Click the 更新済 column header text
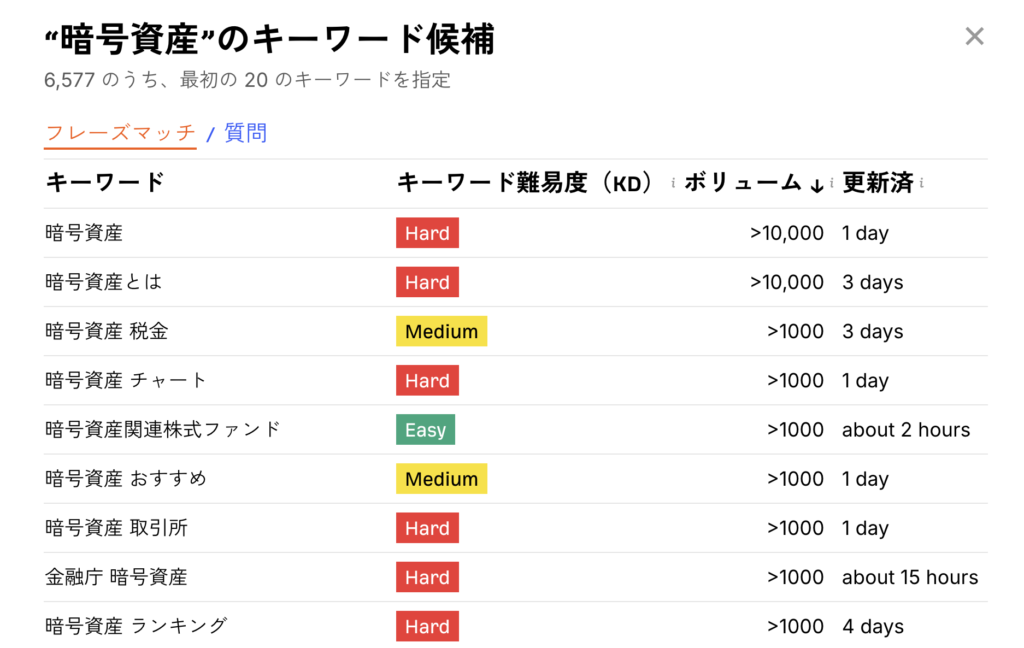1024x648 pixels. pyautogui.click(x=877, y=183)
